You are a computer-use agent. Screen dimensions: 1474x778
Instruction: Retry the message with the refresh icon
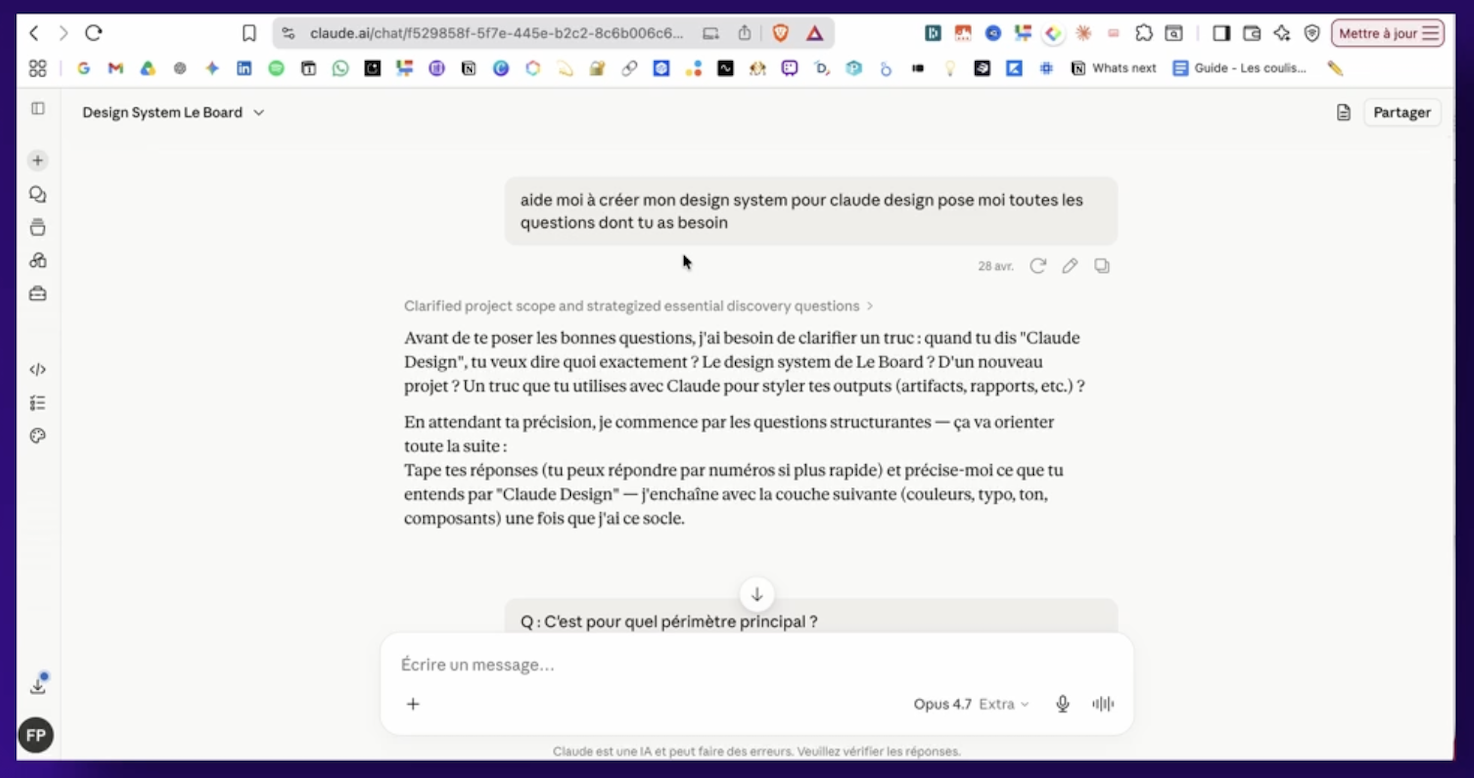tap(1038, 266)
